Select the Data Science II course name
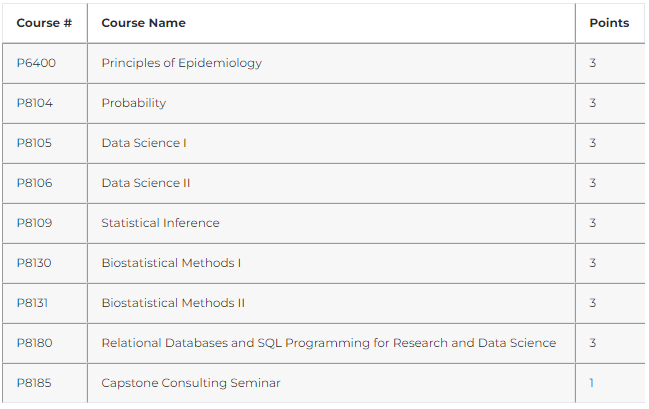 pos(146,183)
